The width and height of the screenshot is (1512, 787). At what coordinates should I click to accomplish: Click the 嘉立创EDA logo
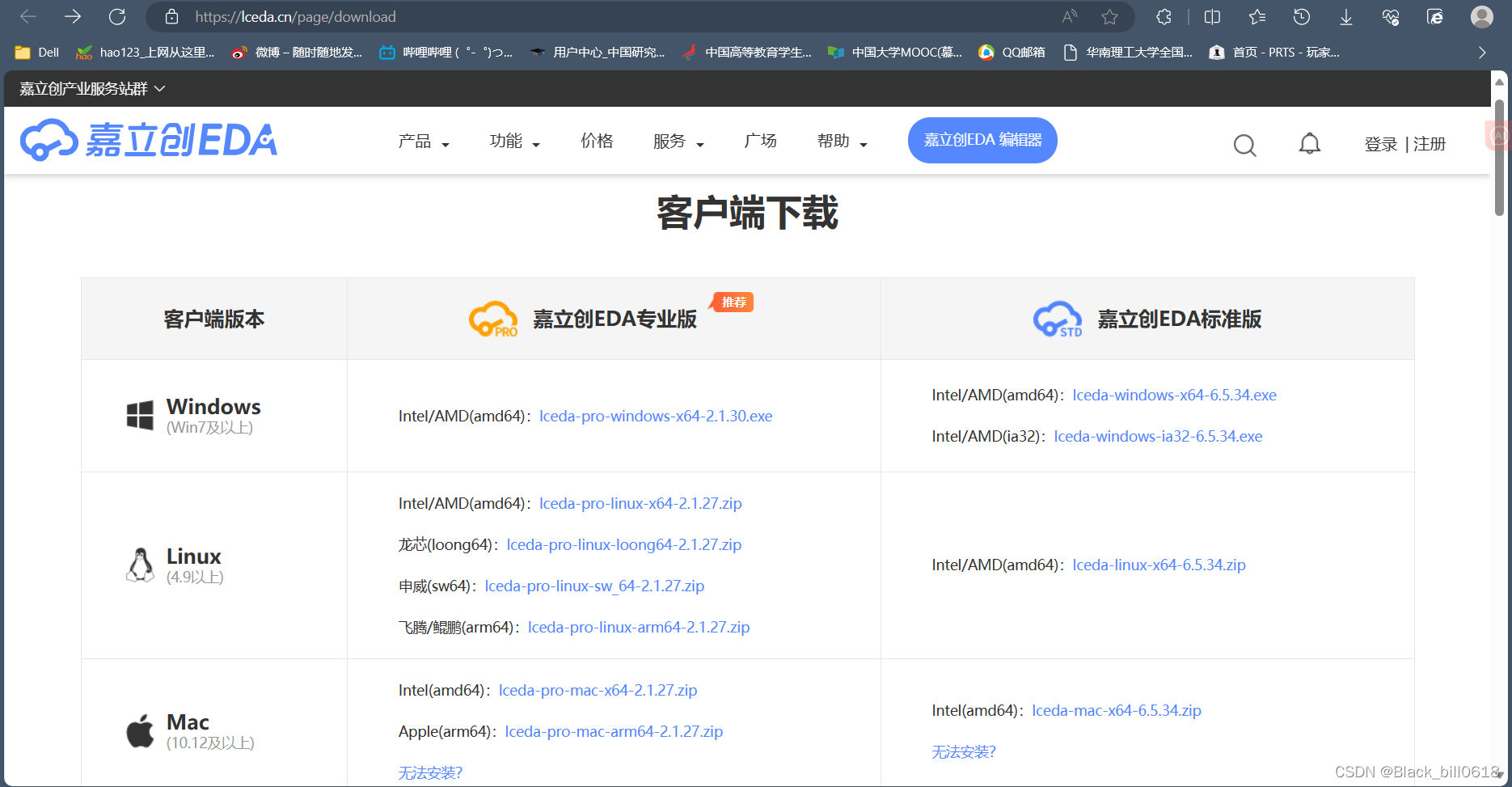click(x=149, y=140)
